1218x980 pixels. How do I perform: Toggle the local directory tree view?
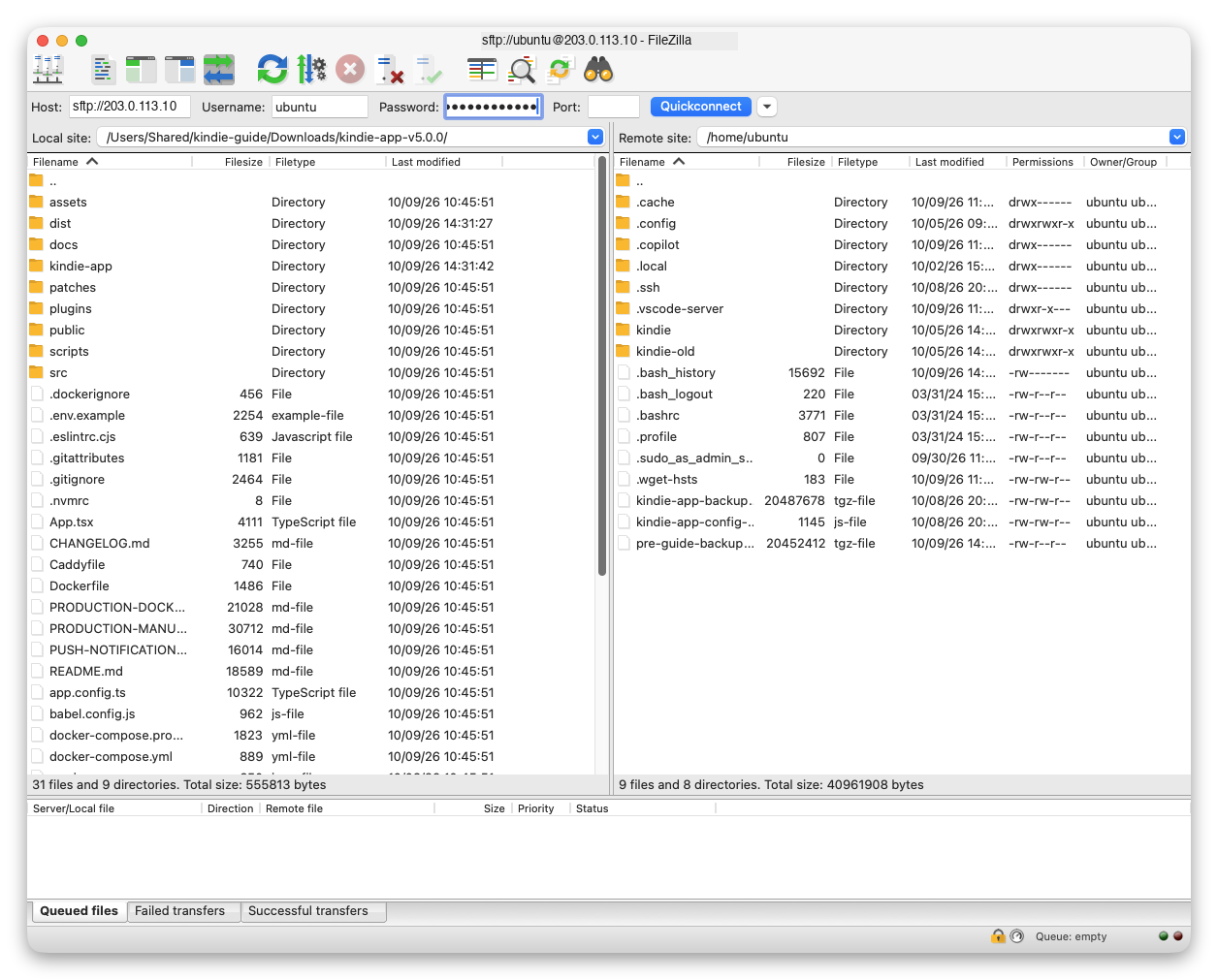tap(141, 70)
